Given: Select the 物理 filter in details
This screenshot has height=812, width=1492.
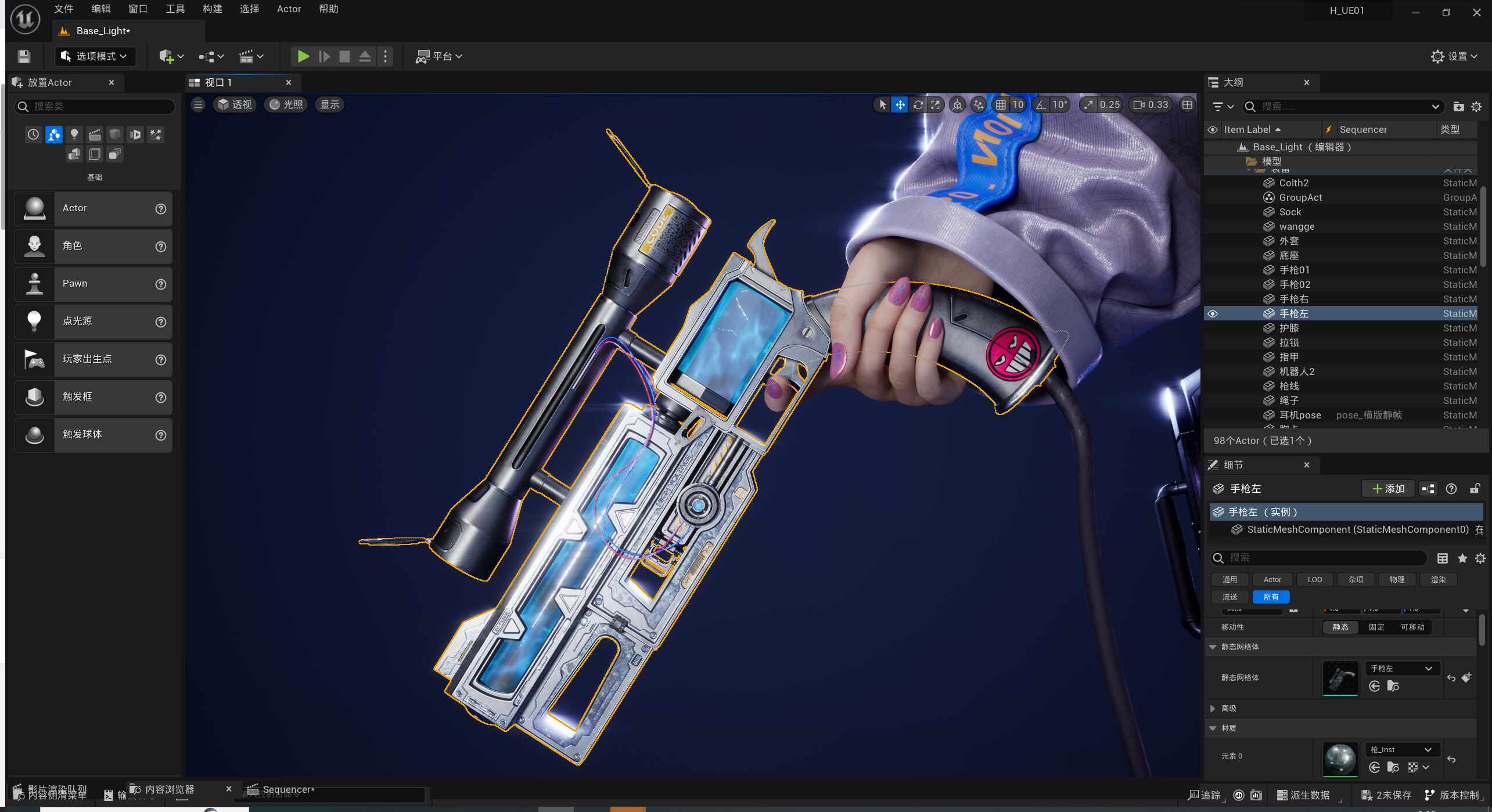Looking at the screenshot, I should coord(1397,580).
